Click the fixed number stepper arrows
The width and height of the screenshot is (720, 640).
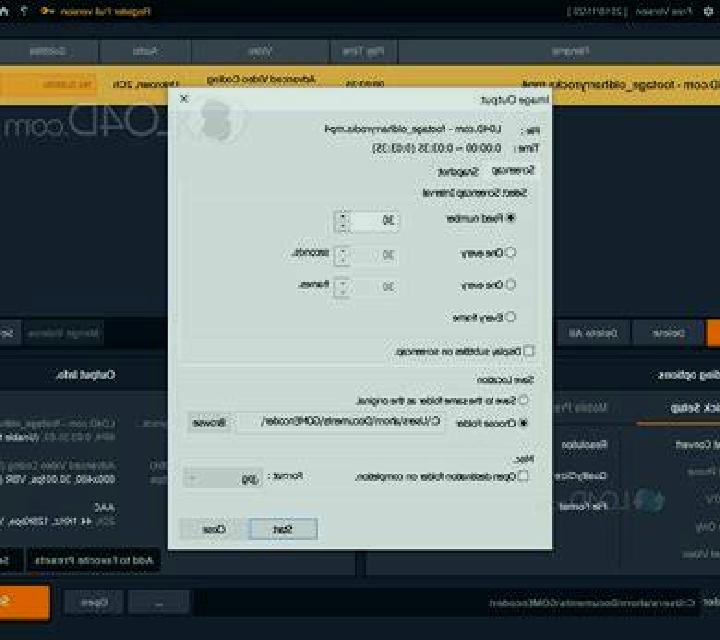coord(342,221)
